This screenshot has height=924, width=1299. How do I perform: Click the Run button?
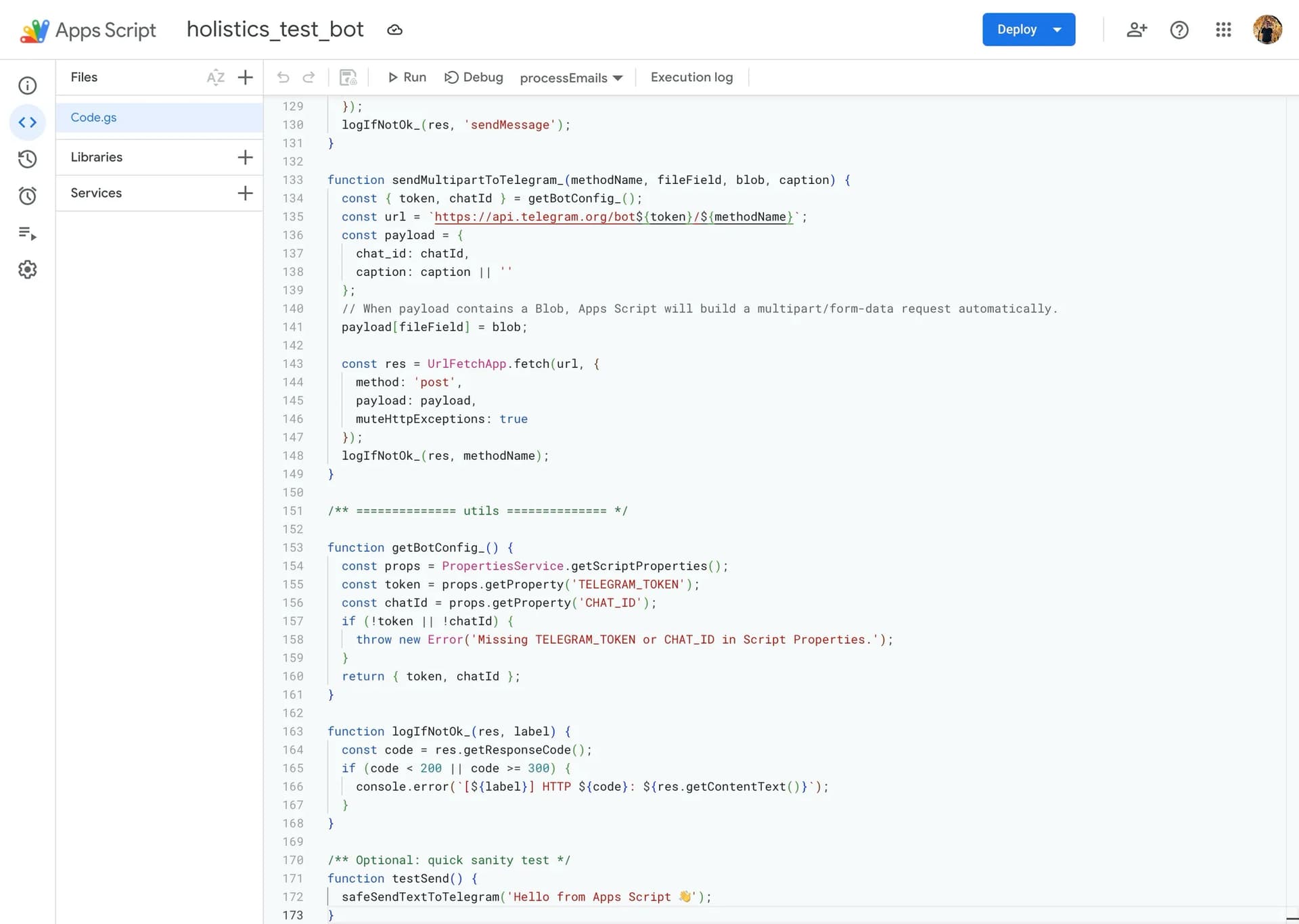(x=407, y=78)
